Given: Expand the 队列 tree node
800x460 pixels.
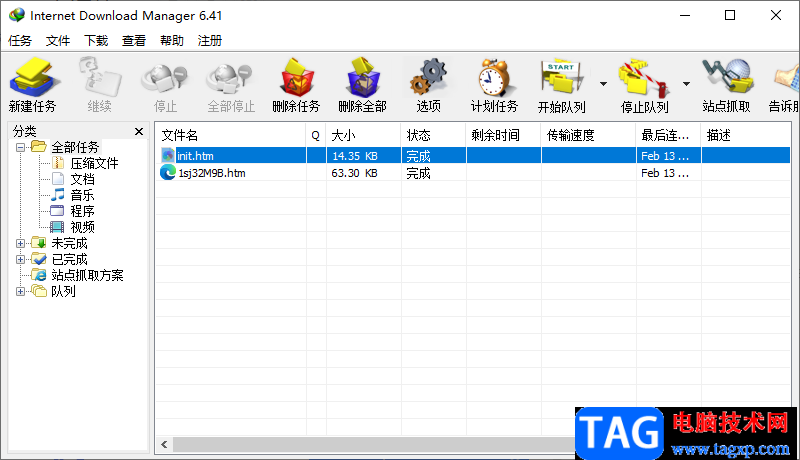Looking at the screenshot, I should 20,291.
